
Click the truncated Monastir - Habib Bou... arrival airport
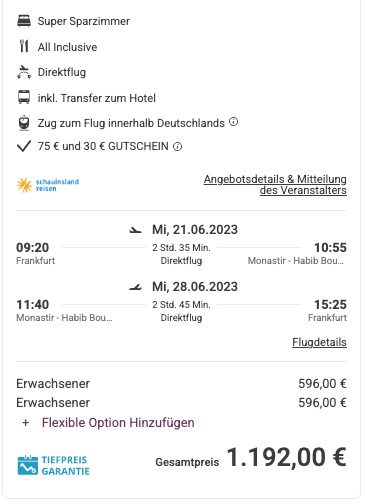pos(295,261)
